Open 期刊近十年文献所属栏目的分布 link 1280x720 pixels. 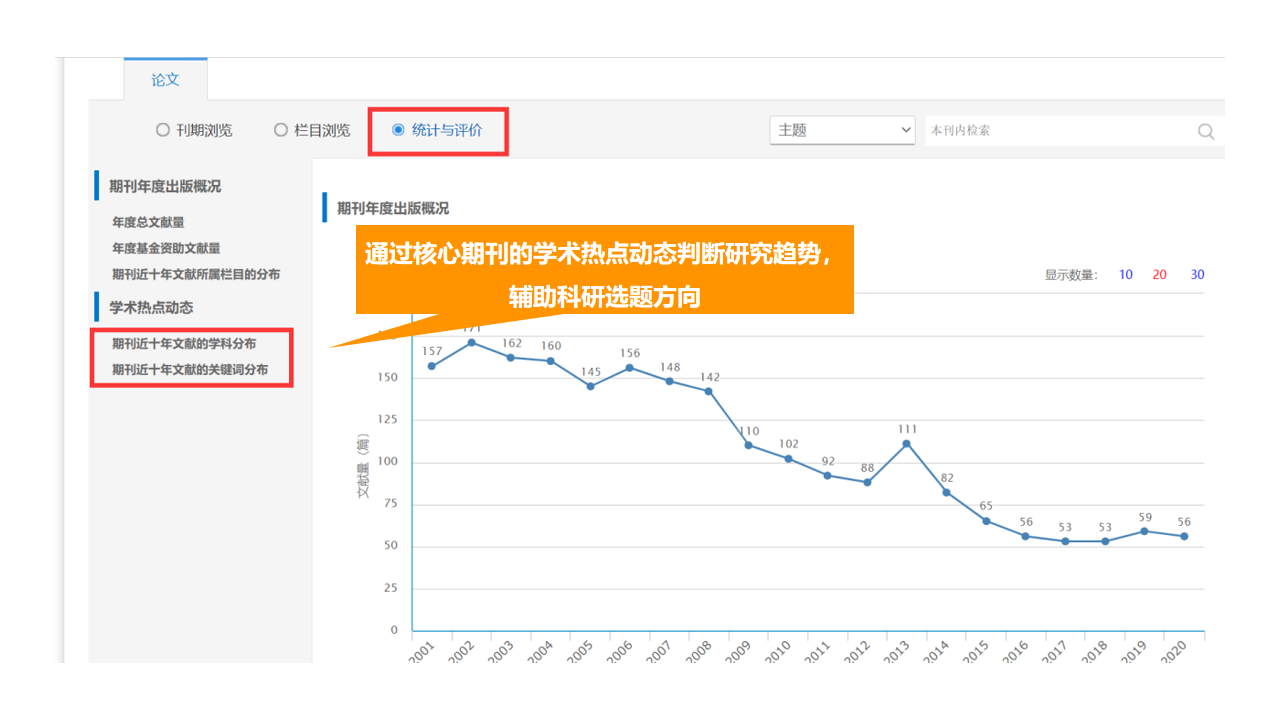(196, 274)
